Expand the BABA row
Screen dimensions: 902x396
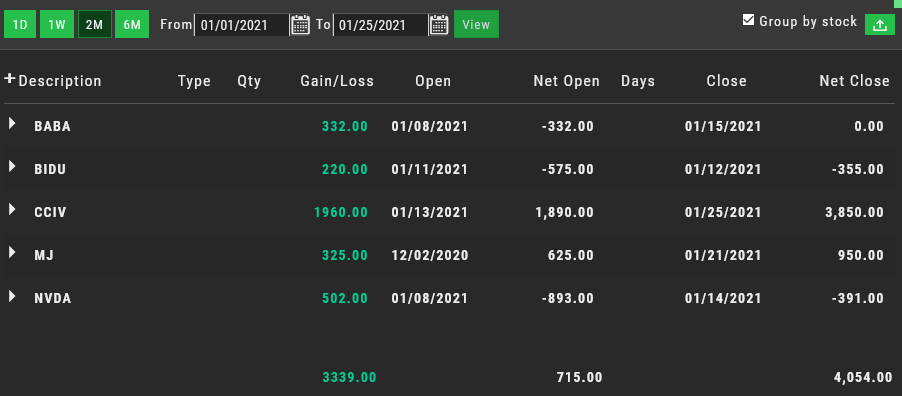pos(12,123)
